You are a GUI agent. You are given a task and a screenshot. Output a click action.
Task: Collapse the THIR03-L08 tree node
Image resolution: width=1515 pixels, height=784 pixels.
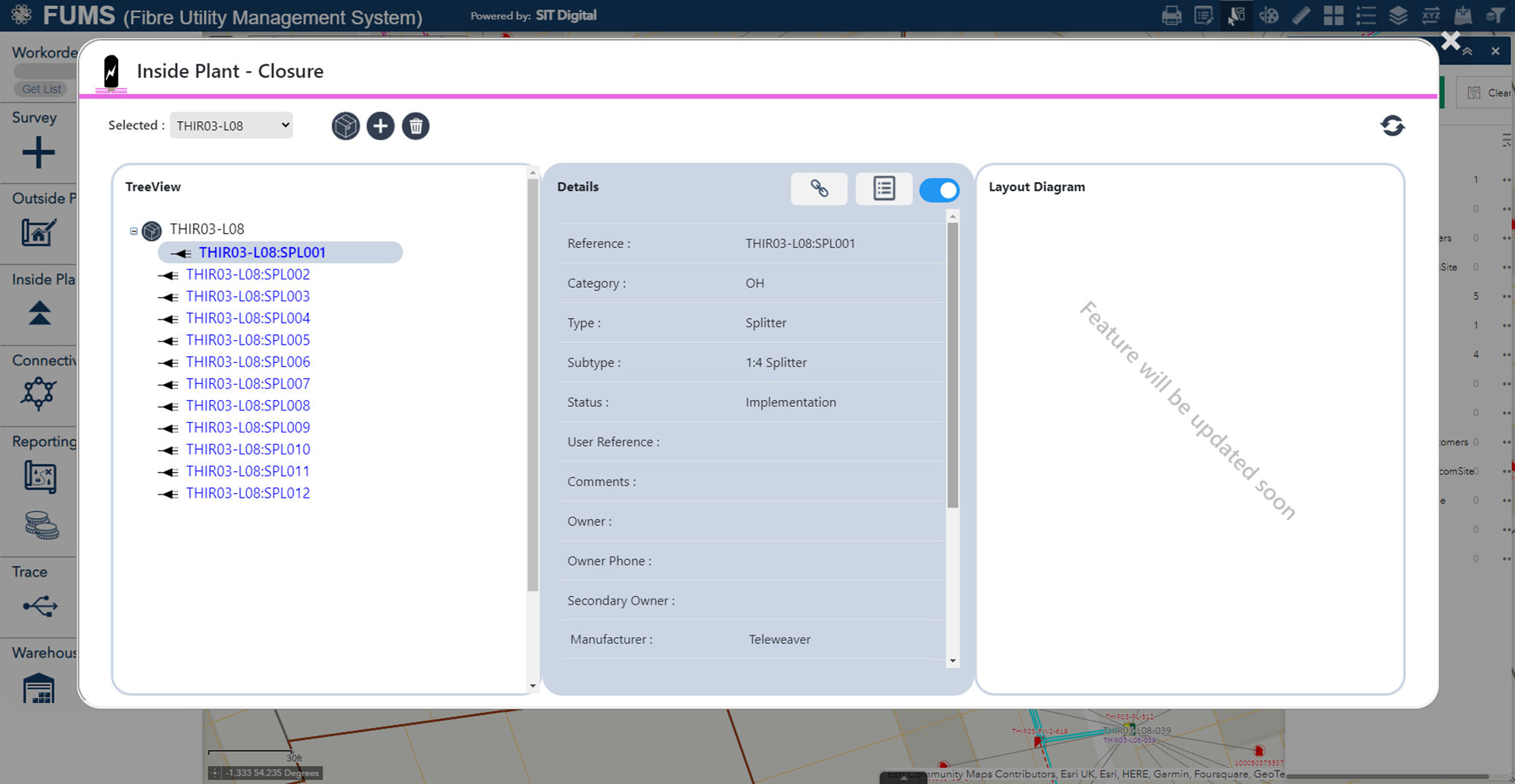click(x=134, y=231)
